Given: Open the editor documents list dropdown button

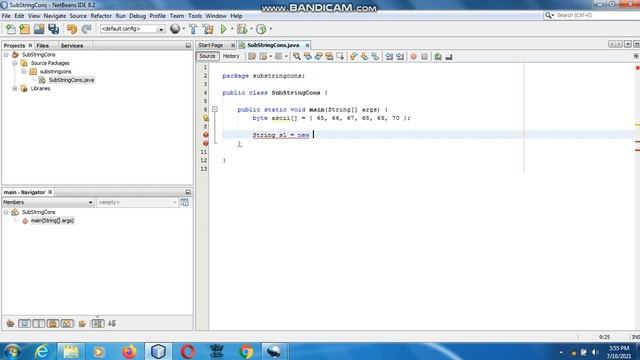Looking at the screenshot, I should 628,44.
